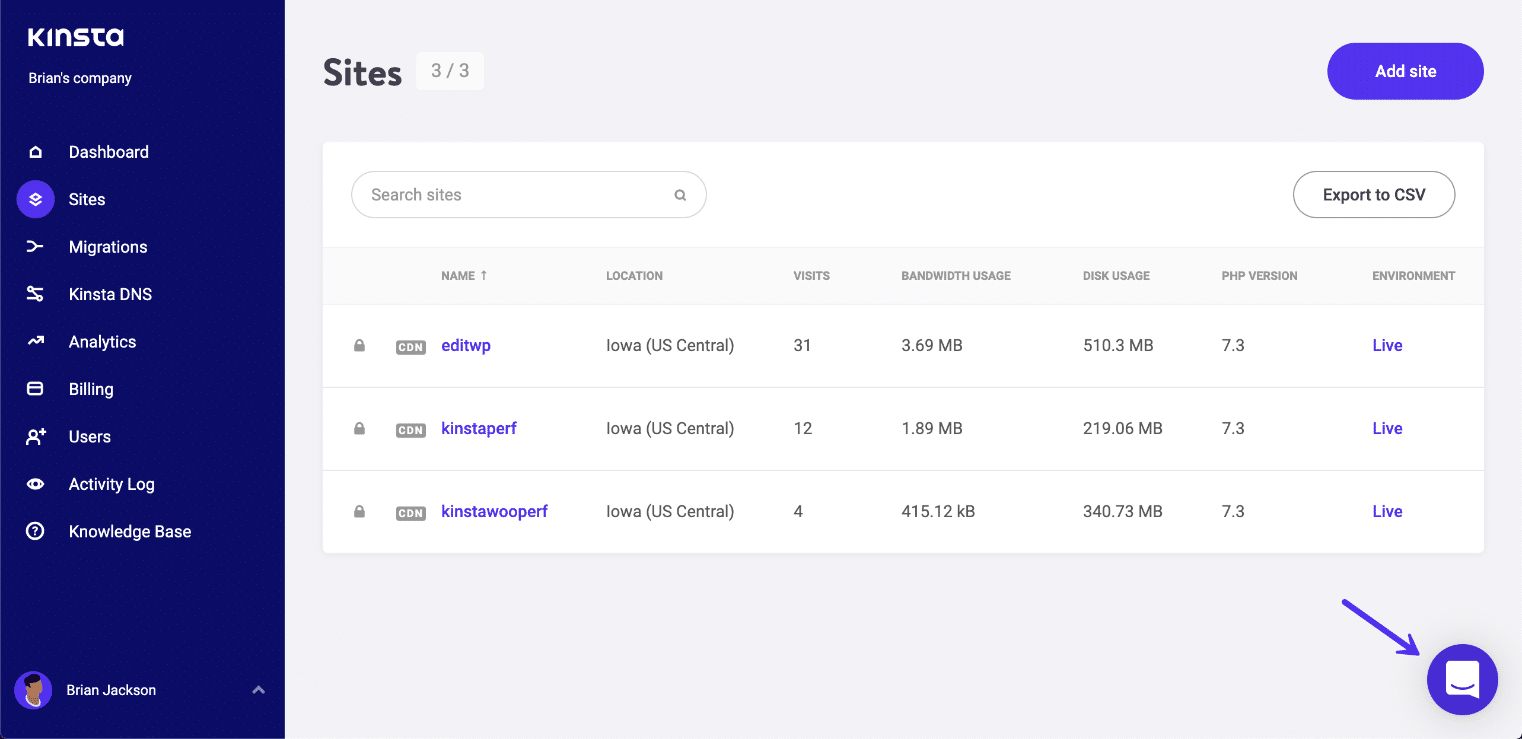Click the Kinsta logo
The width and height of the screenshot is (1522, 739).
tap(76, 38)
